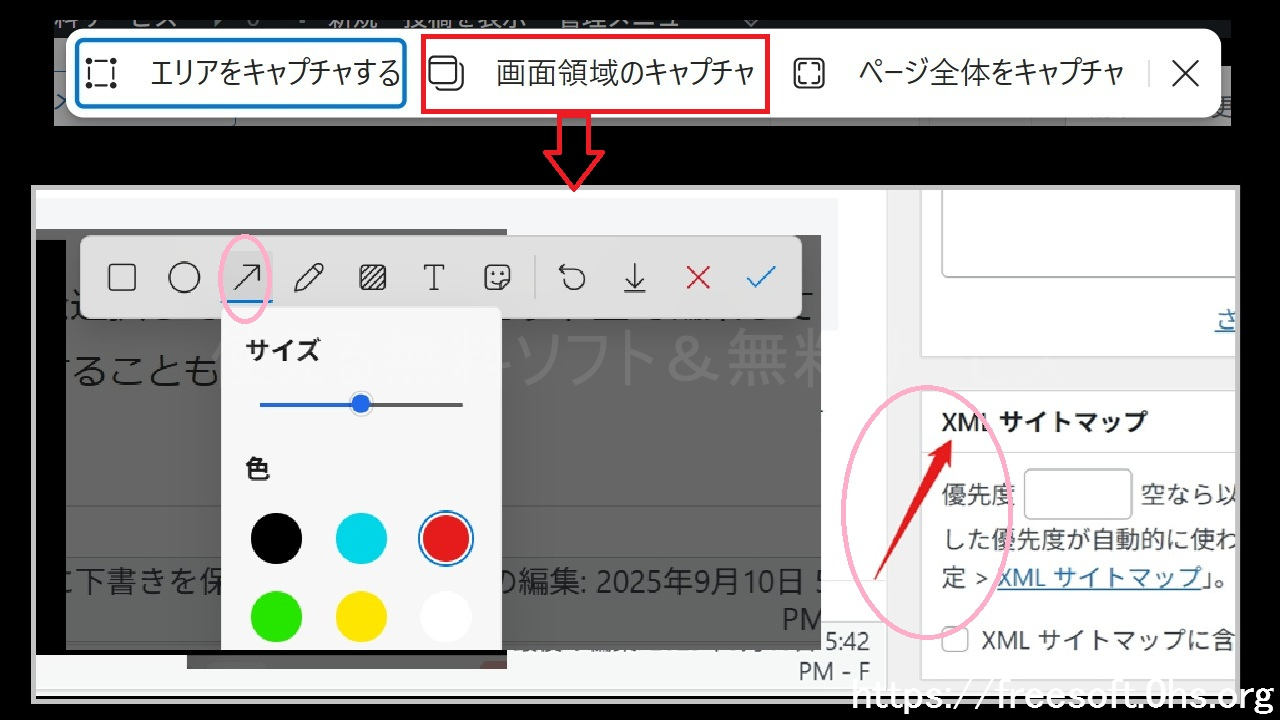1280x720 pixels.
Task: Select the pencil draw tool
Action: coord(308,277)
